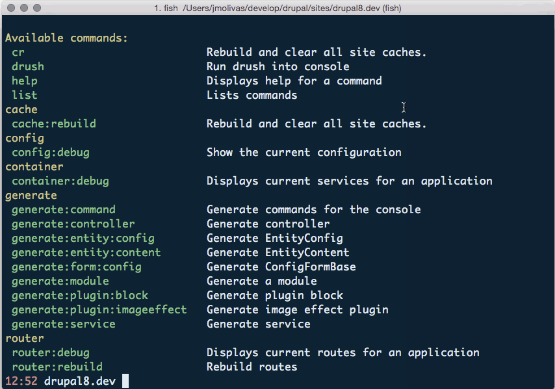The height and width of the screenshot is (389, 555).
Task: Click the yellow minimize window button
Action: (x=24, y=8)
